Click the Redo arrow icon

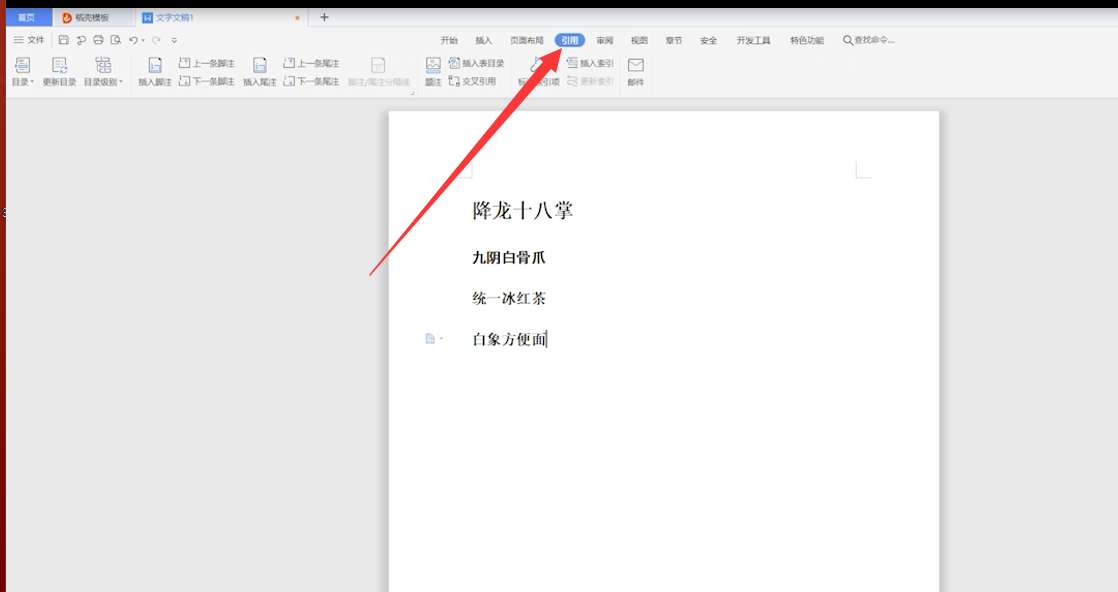pos(156,40)
